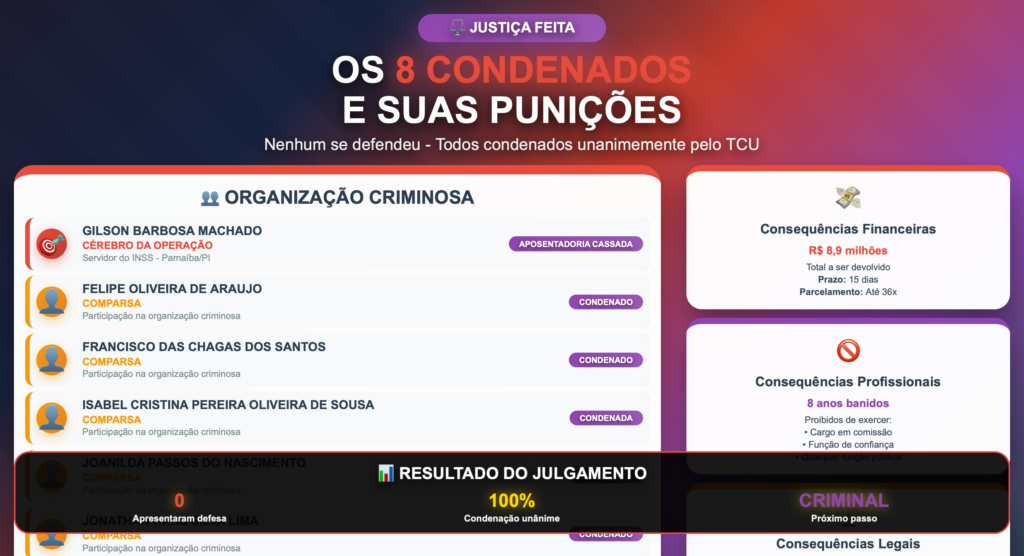Click the Aposentadoria Cassada badge
Viewport: 1024px width, 556px height.
[575, 244]
